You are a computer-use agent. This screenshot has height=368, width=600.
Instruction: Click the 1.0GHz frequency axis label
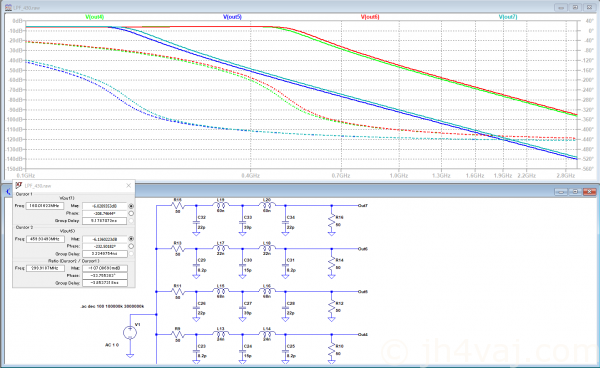click(x=398, y=176)
